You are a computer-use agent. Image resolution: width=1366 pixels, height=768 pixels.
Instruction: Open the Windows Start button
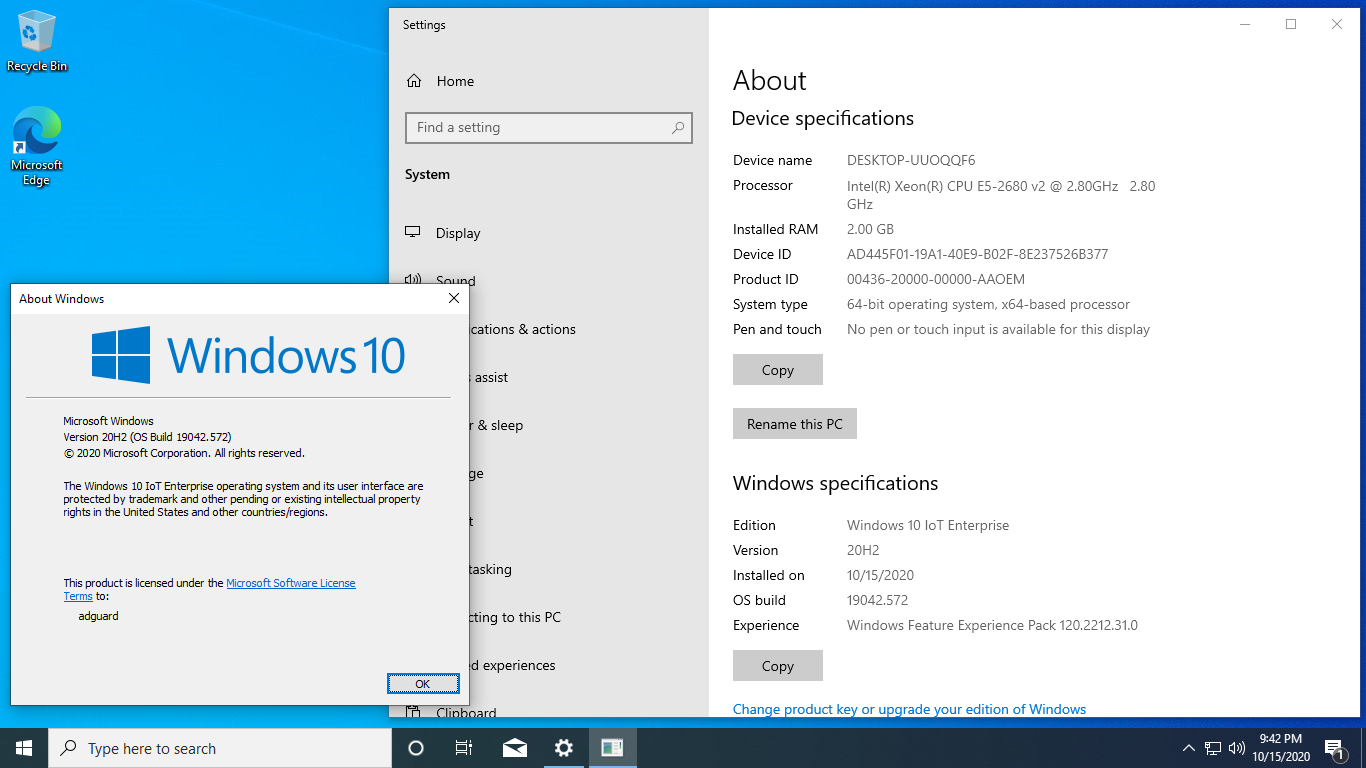(x=24, y=748)
